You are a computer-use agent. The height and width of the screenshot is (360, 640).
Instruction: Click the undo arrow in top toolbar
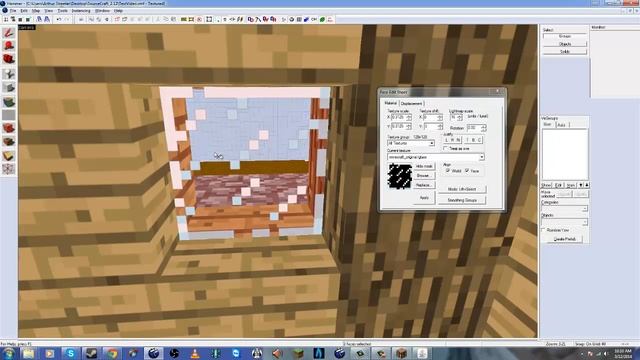(x=59, y=19)
